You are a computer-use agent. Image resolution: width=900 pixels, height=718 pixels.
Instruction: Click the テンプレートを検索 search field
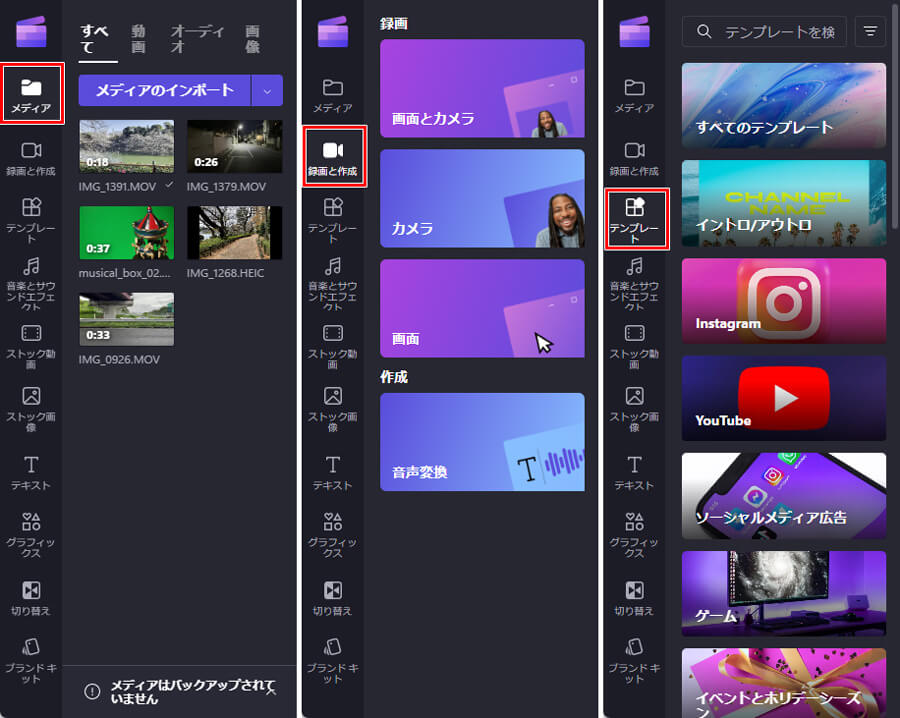763,31
